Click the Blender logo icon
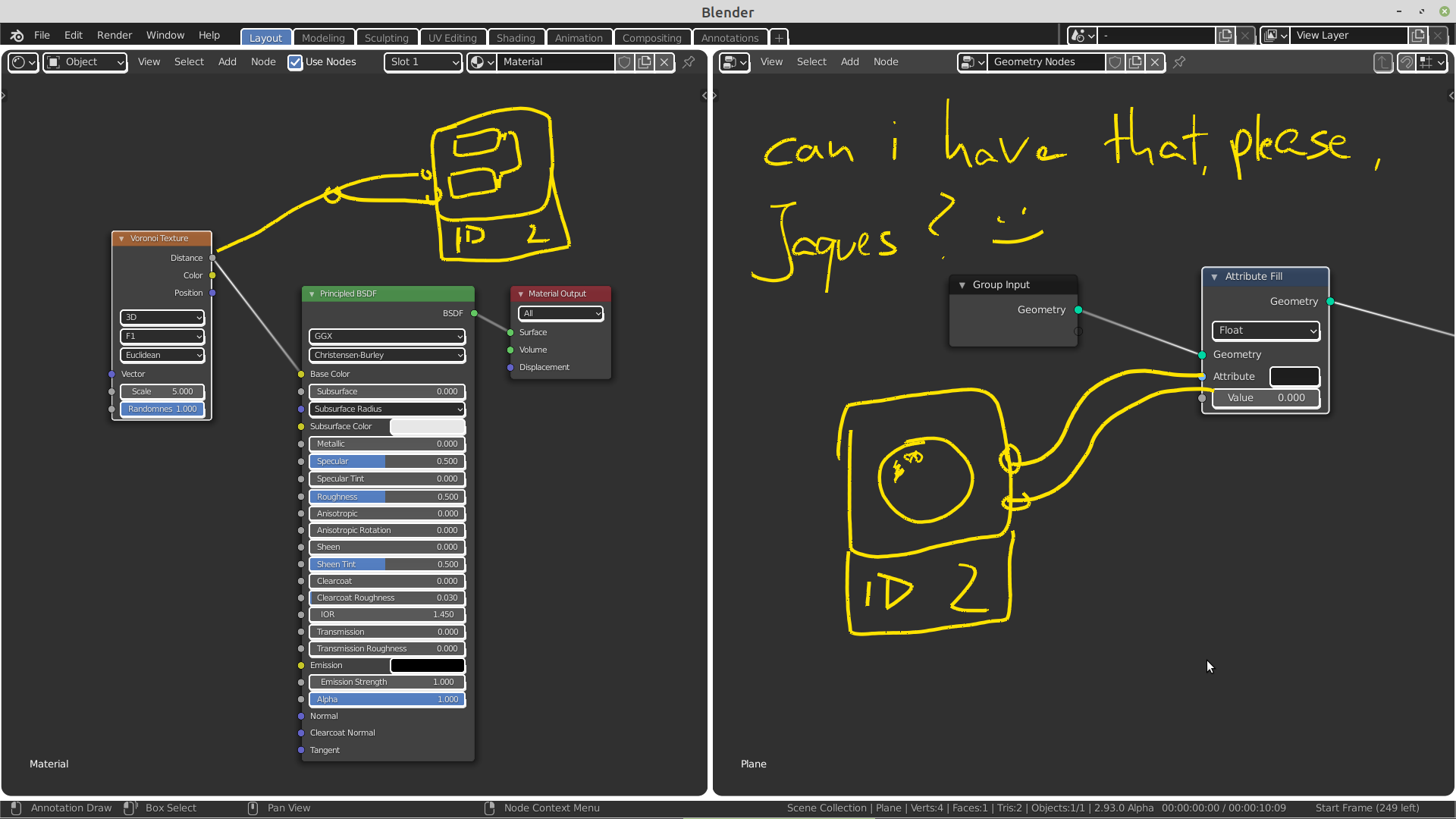The height and width of the screenshot is (819, 1456). pyautogui.click(x=17, y=36)
